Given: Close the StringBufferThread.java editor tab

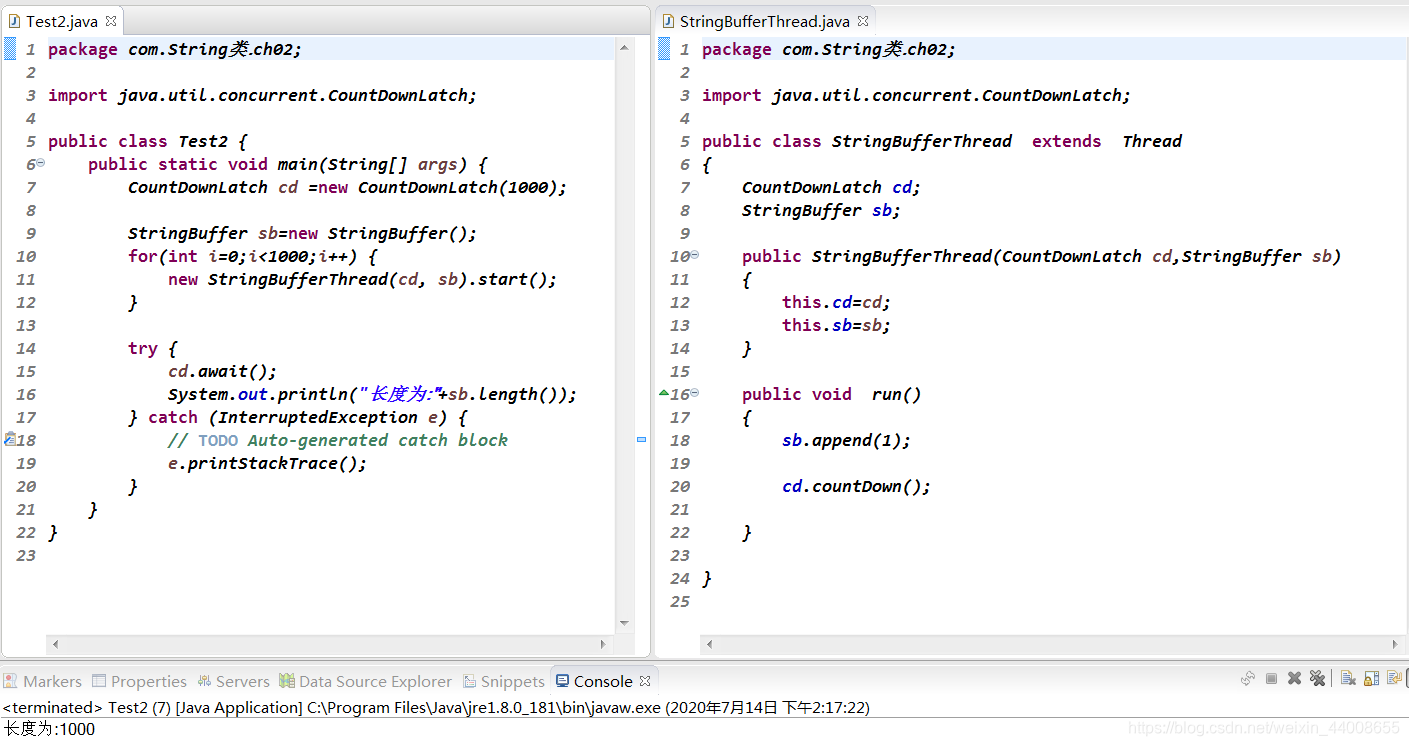Looking at the screenshot, I should (863, 21).
